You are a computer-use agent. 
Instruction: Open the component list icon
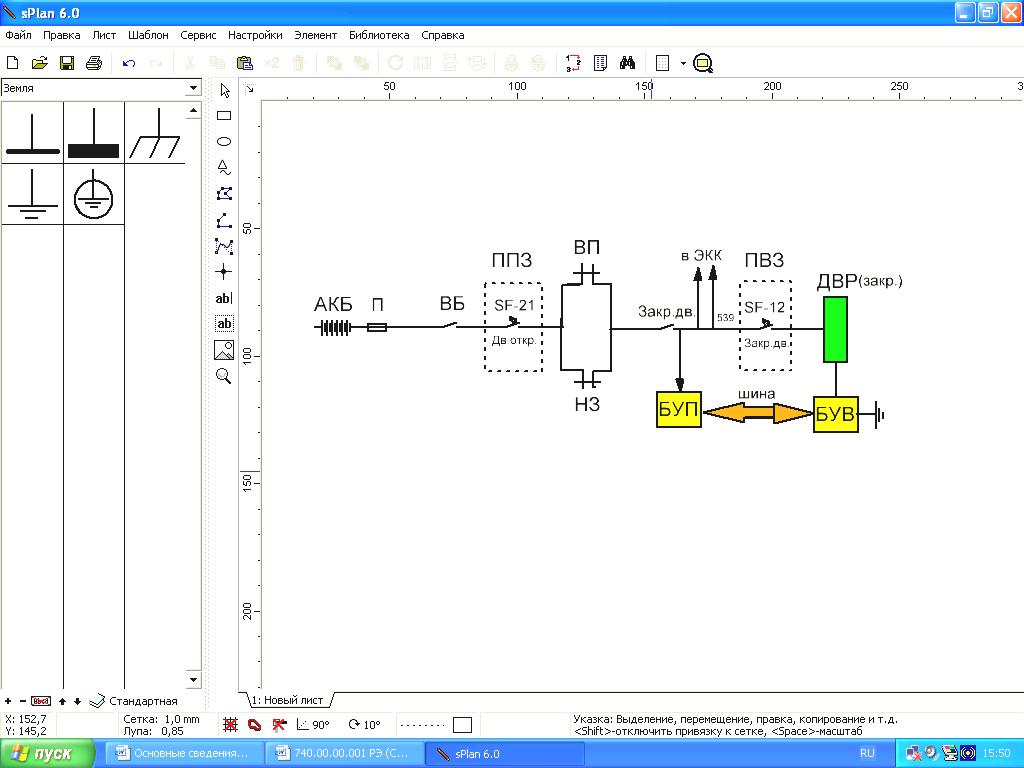click(x=600, y=63)
